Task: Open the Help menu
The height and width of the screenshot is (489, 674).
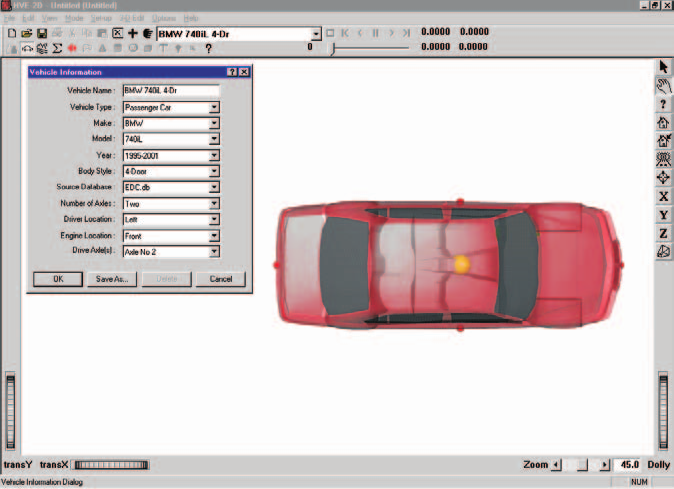Action: (x=191, y=18)
